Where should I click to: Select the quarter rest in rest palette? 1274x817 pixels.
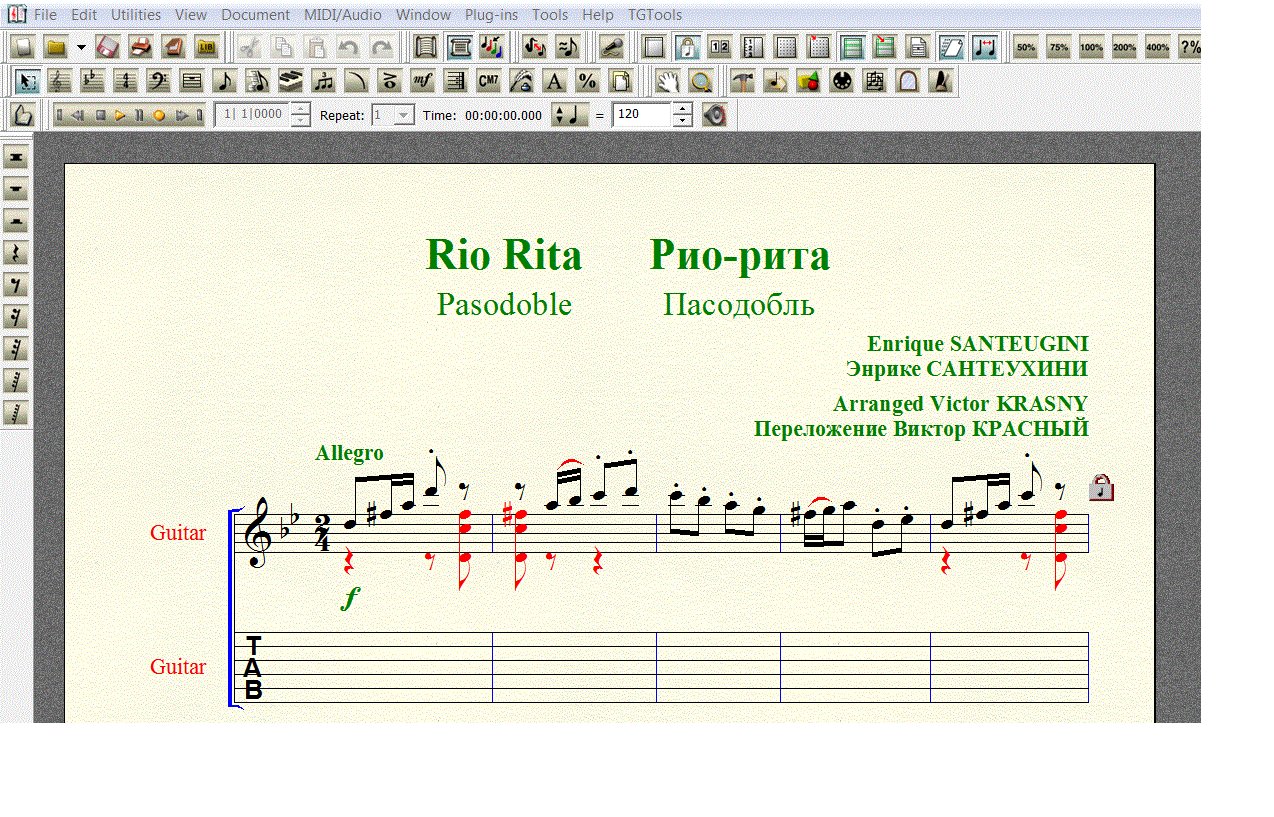pos(15,253)
